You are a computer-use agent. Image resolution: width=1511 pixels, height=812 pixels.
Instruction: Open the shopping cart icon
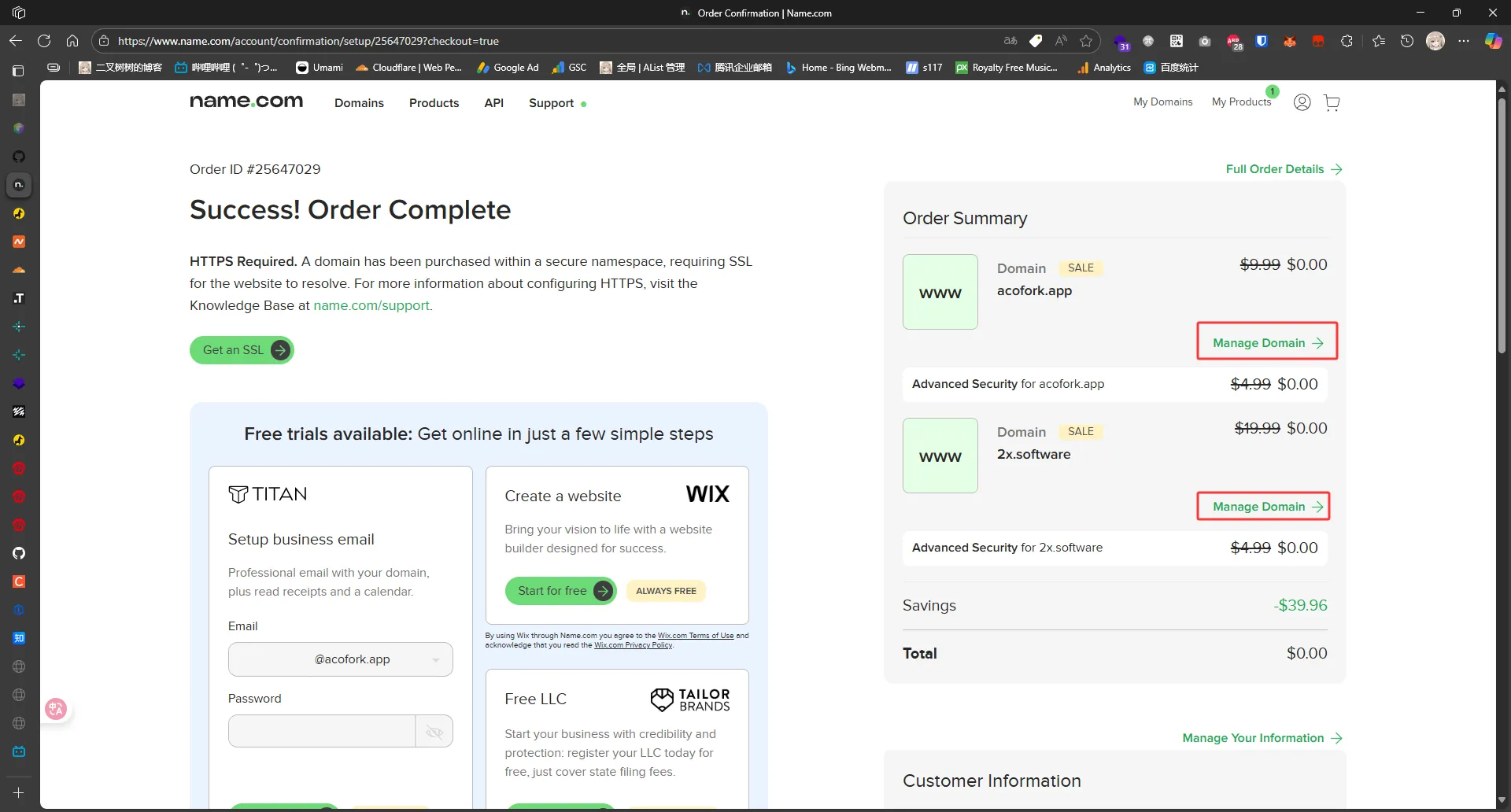tap(1332, 103)
